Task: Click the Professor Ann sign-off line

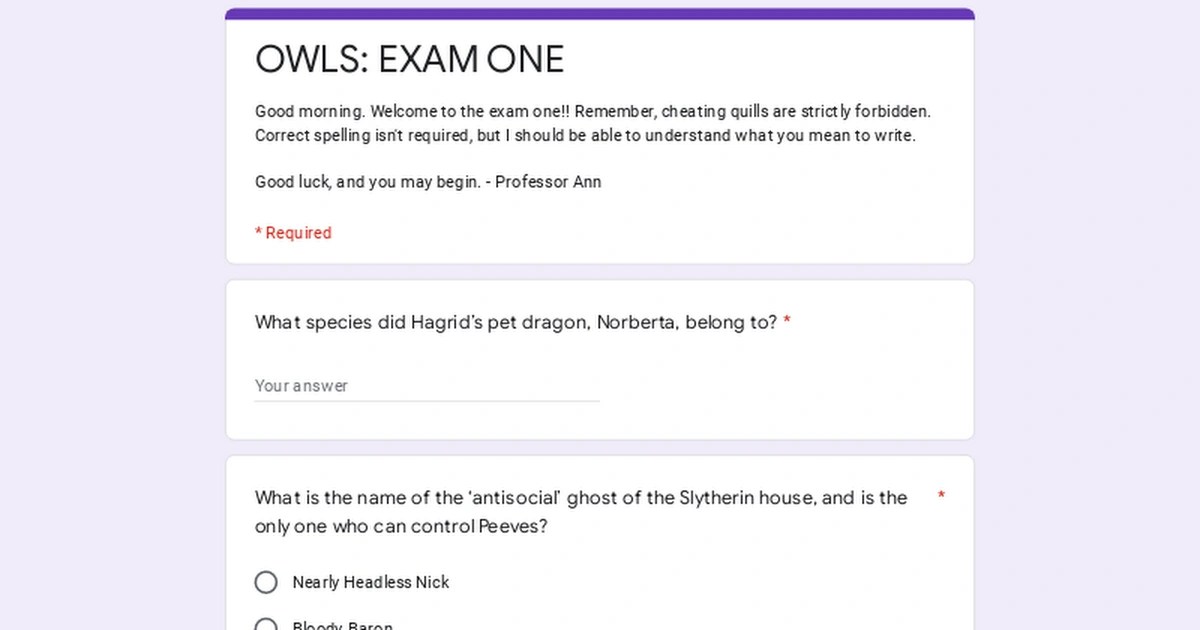Action: 427,182
